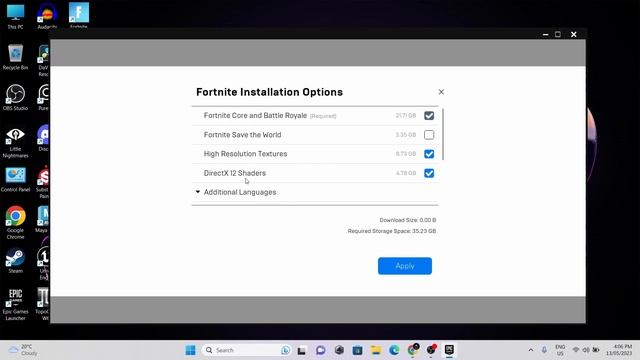Open the Recycle Bin icon
This screenshot has width=640, height=360.
click(x=16, y=57)
